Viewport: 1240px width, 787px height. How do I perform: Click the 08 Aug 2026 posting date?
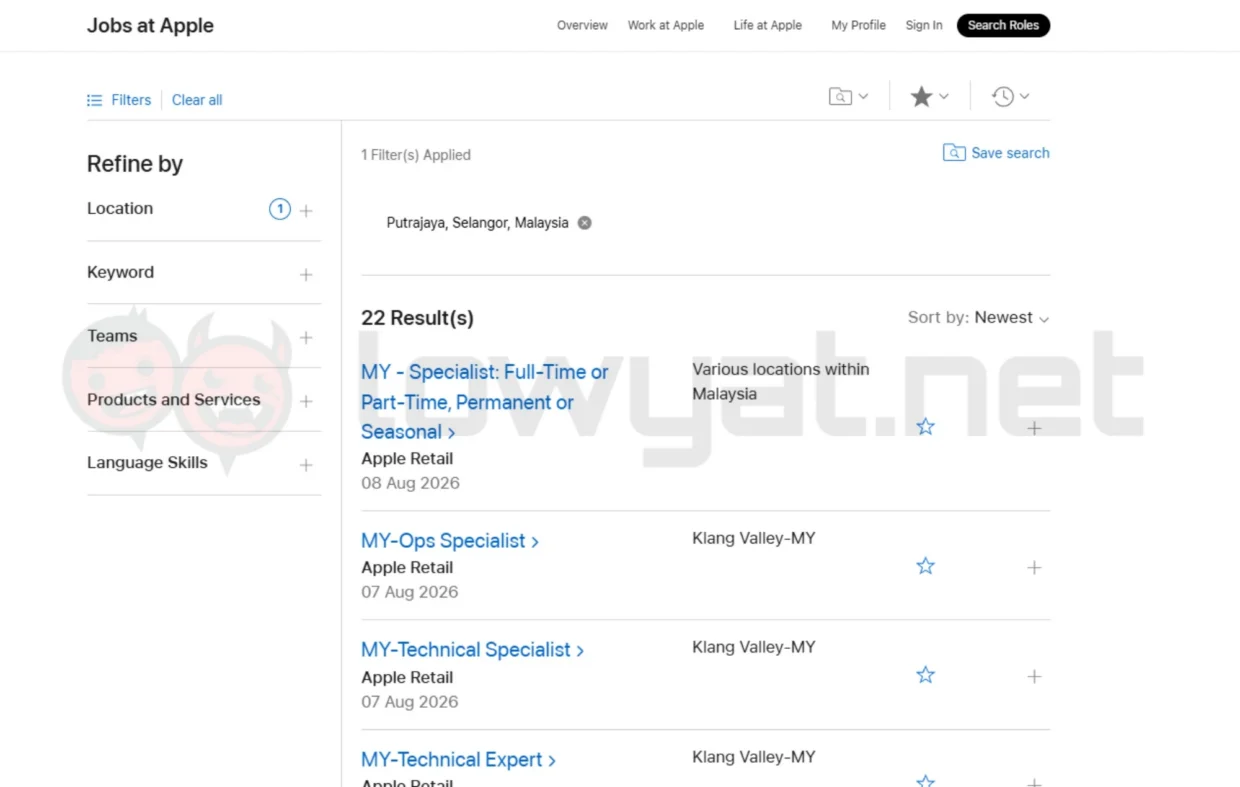[x=410, y=483]
